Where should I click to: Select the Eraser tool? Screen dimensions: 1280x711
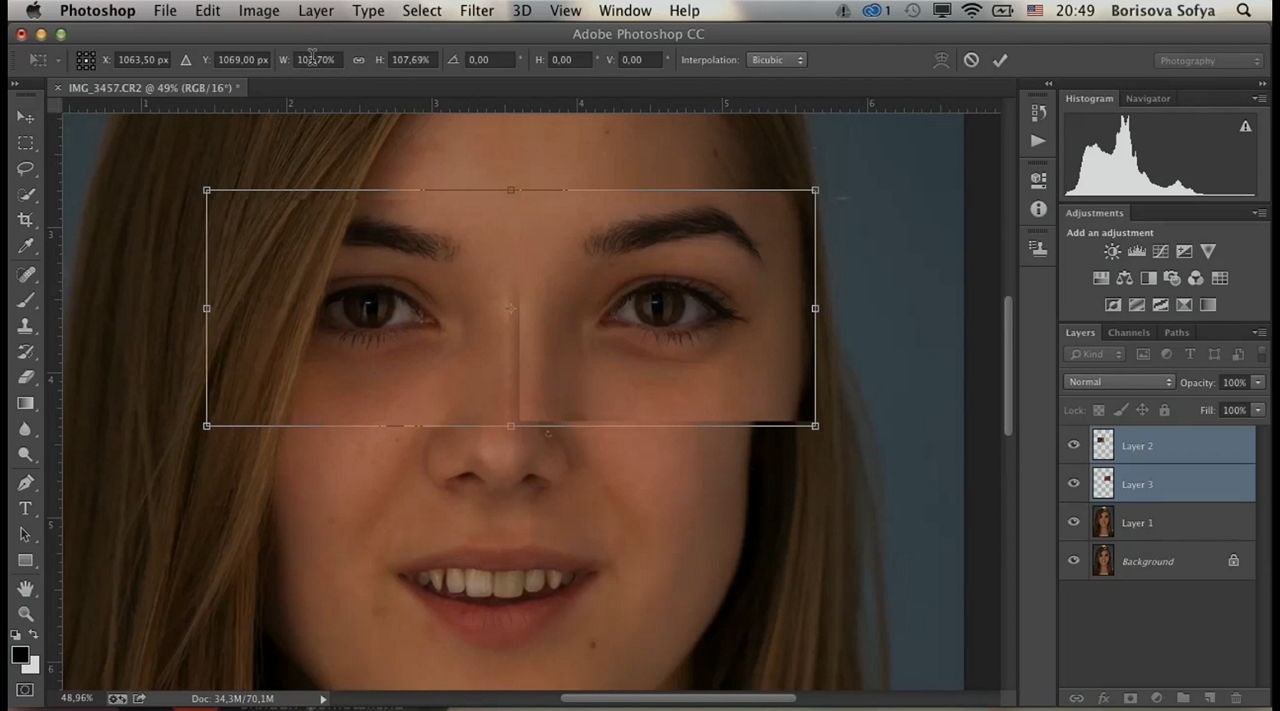pos(26,378)
